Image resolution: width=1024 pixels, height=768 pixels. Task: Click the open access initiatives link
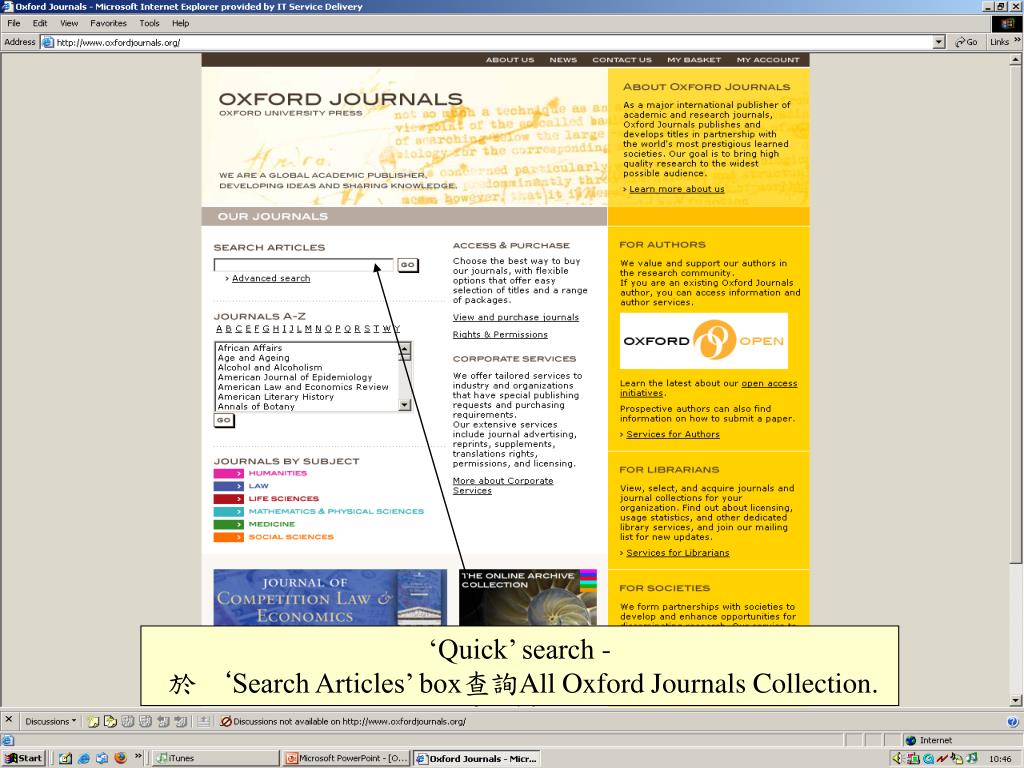pos(769,383)
